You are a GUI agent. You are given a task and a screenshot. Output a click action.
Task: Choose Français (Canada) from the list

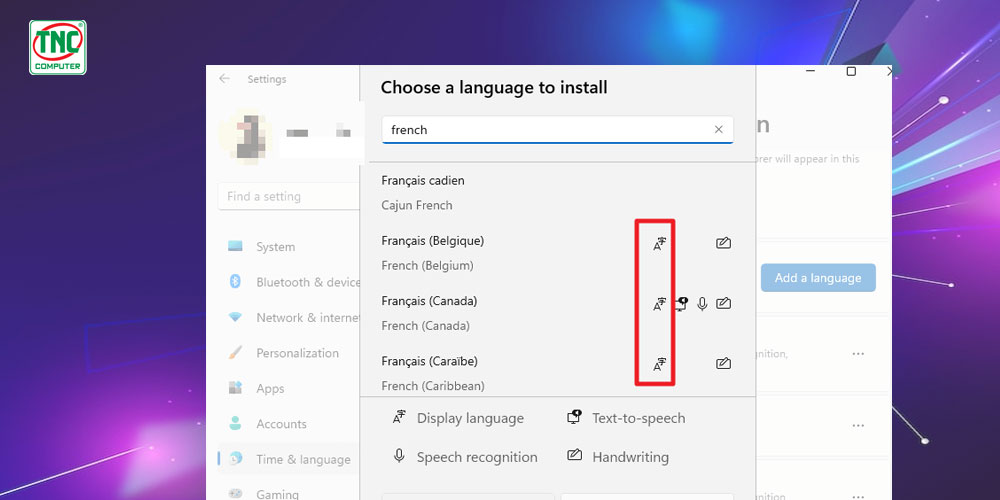tap(429, 301)
